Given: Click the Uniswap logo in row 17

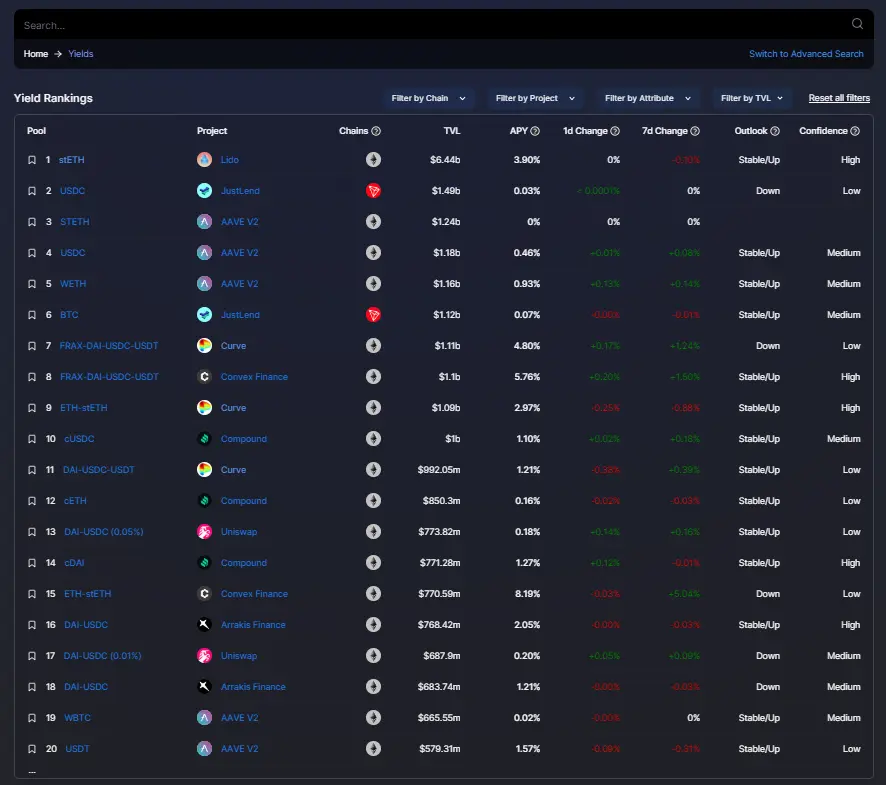Looking at the screenshot, I should 205,656.
